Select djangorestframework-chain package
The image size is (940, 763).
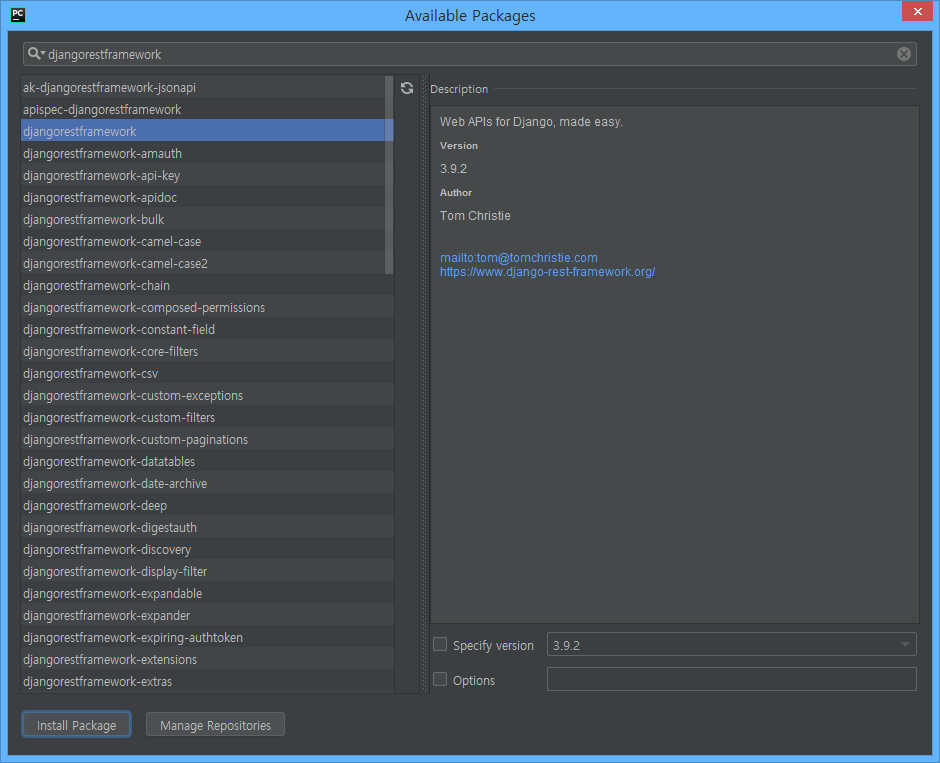(x=207, y=285)
